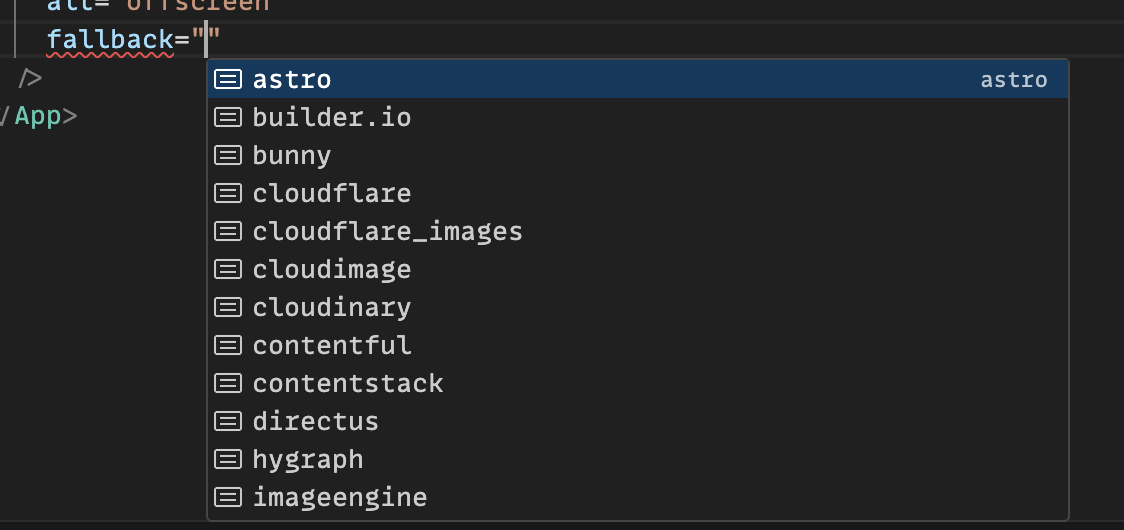Select the imageengine suggestion

(x=340, y=497)
